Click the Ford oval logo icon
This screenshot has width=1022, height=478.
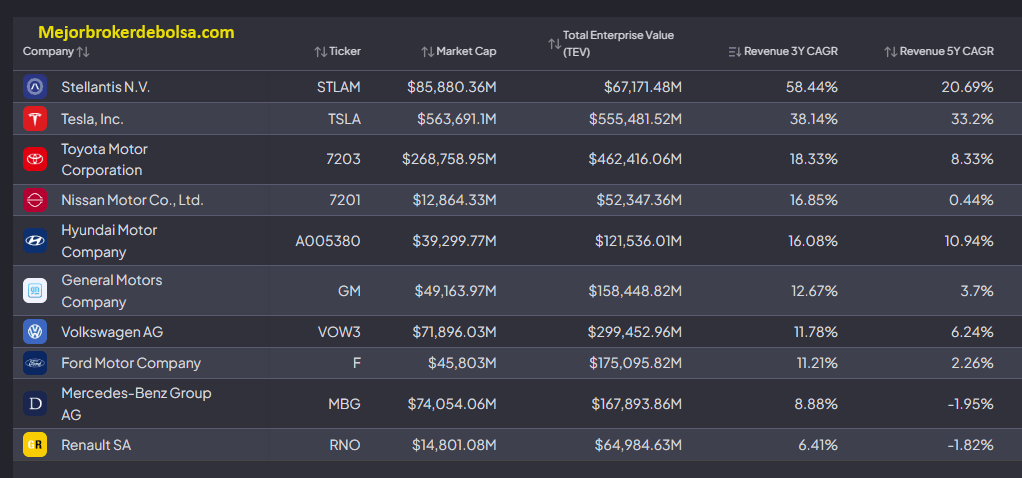(x=35, y=363)
